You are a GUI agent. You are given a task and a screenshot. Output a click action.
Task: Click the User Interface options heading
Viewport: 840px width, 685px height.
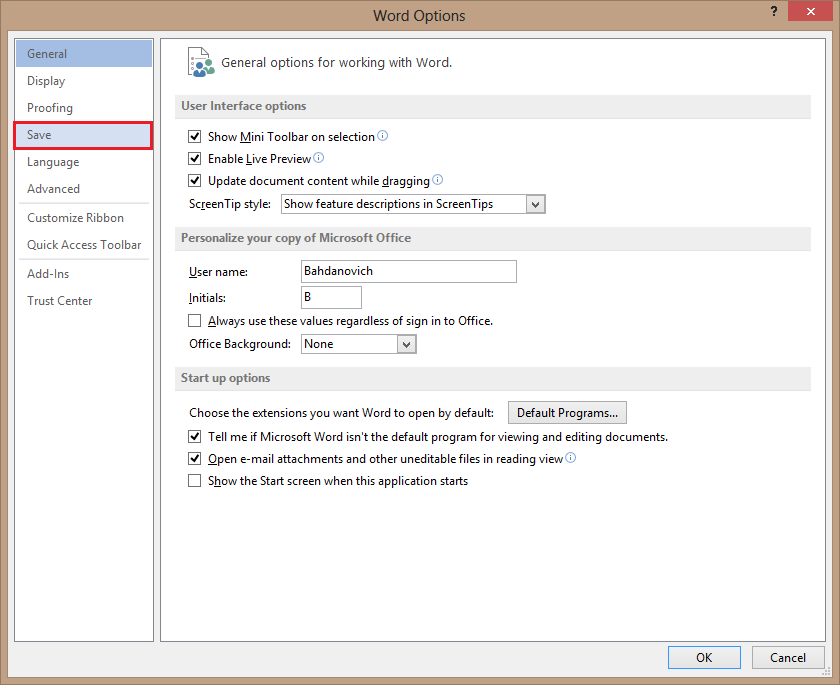click(x=244, y=106)
